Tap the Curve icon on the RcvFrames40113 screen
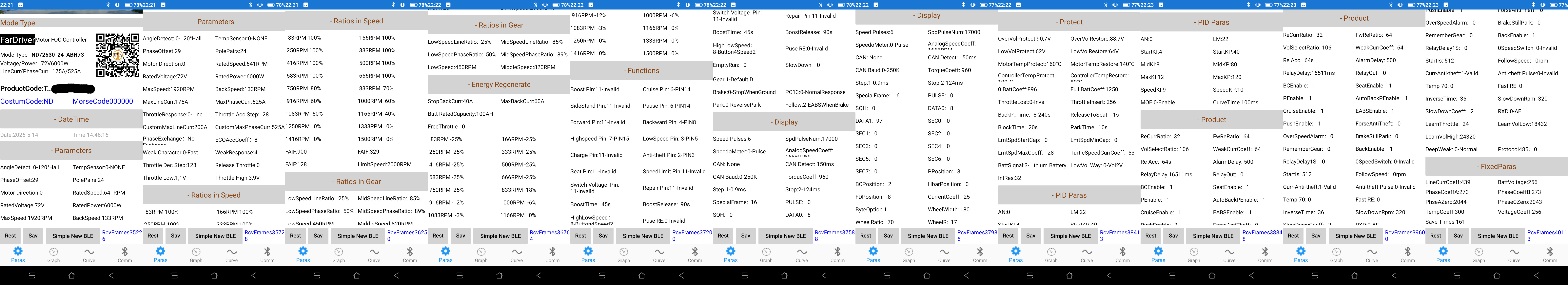The height and width of the screenshot is (285, 1568). point(1514,252)
